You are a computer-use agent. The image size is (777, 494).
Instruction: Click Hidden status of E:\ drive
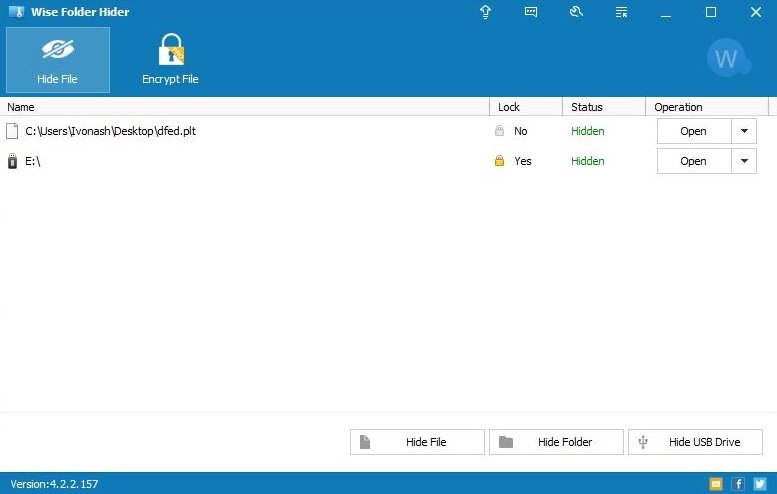pyautogui.click(x=588, y=161)
